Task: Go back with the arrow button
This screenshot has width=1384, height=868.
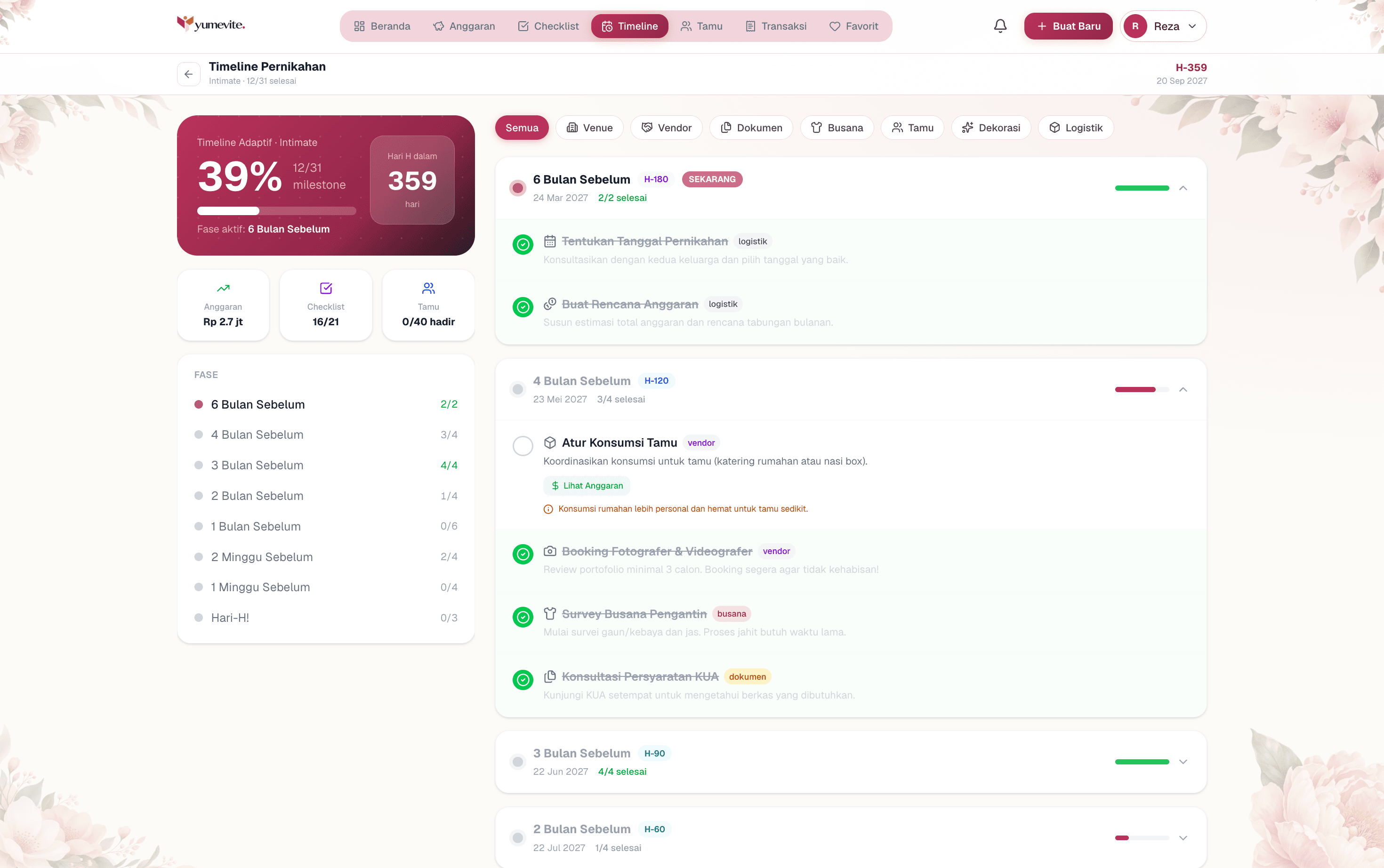Action: 188,74
